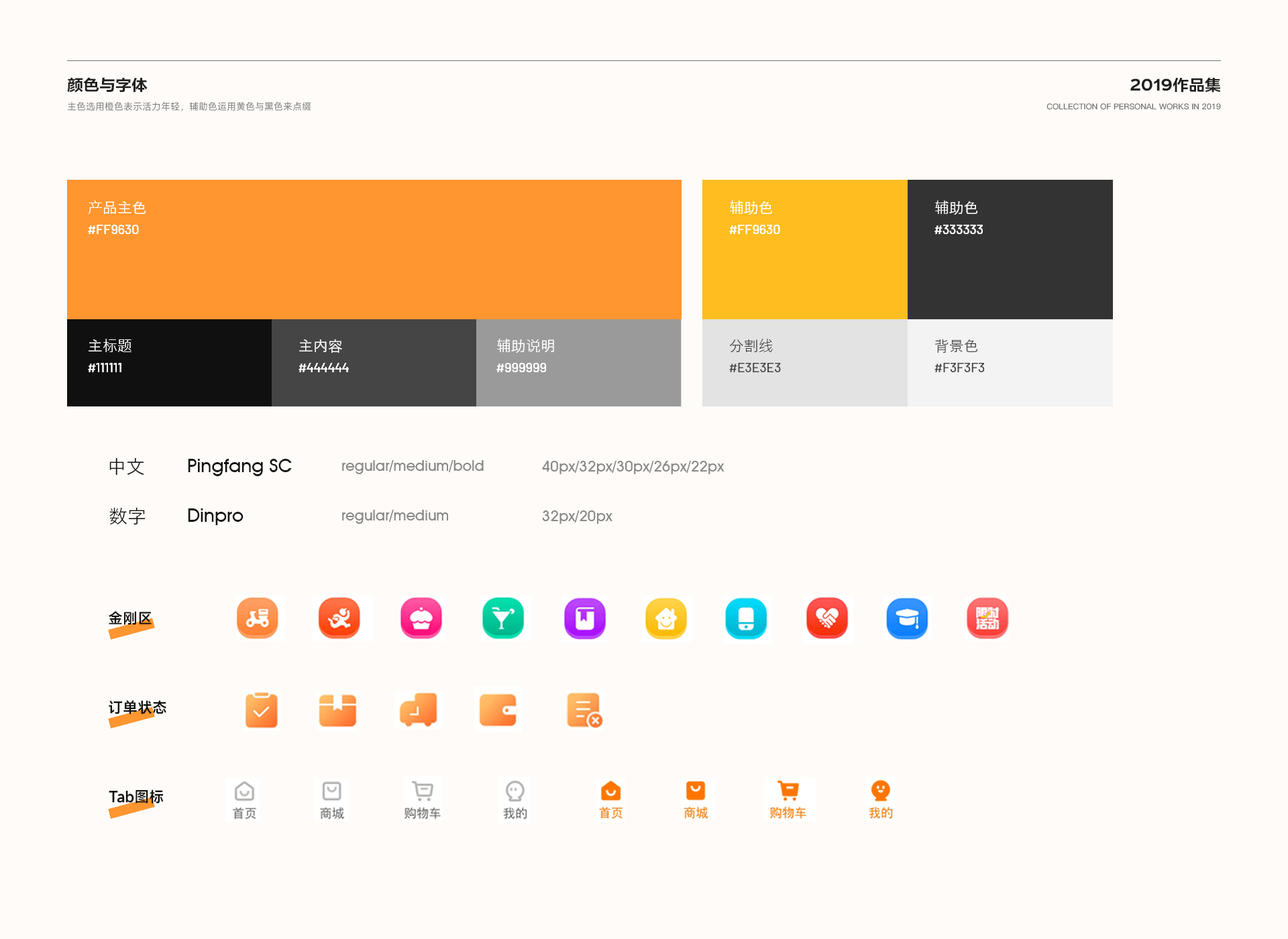
Task: Click the 产品主色 orange color swatch
Action: (x=374, y=250)
